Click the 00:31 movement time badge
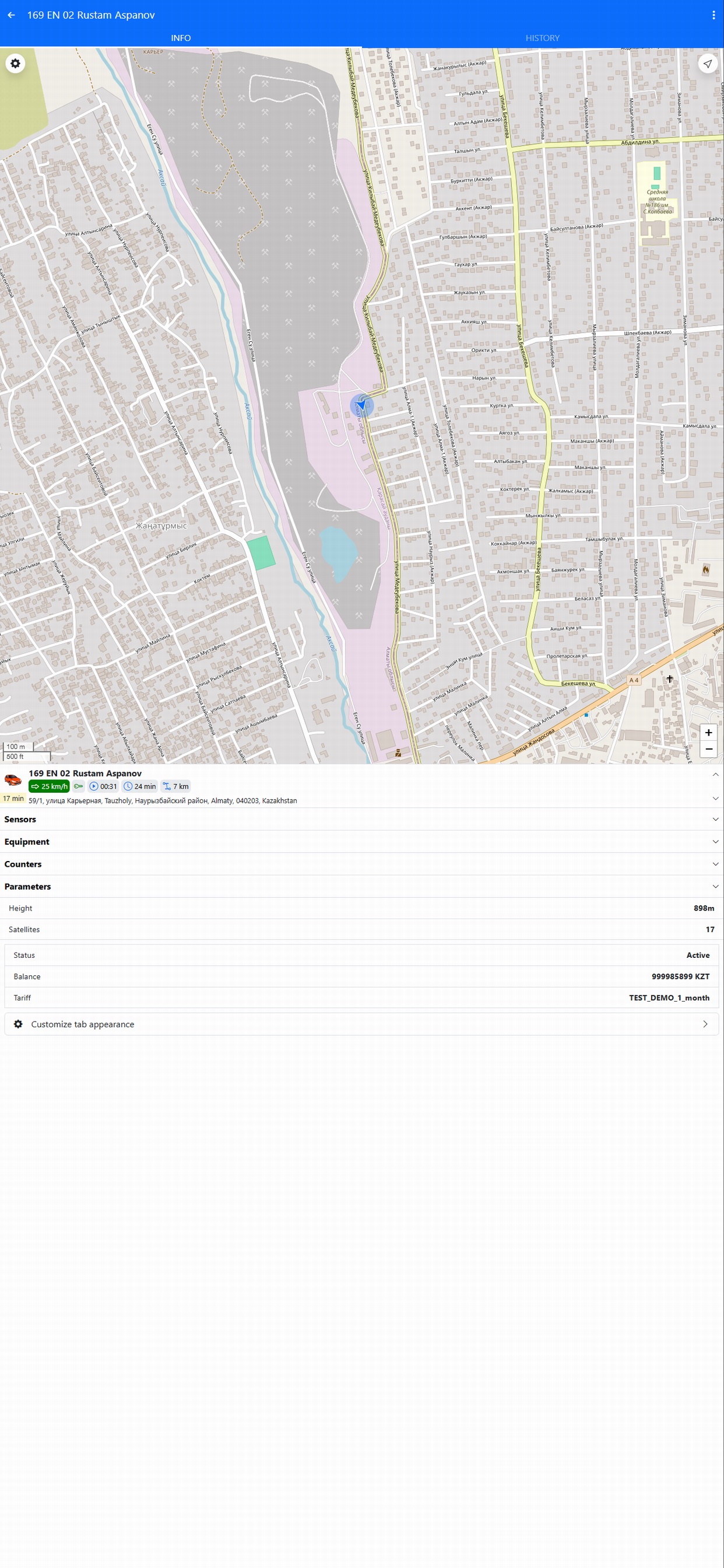The height and width of the screenshot is (1568, 724). point(103,786)
